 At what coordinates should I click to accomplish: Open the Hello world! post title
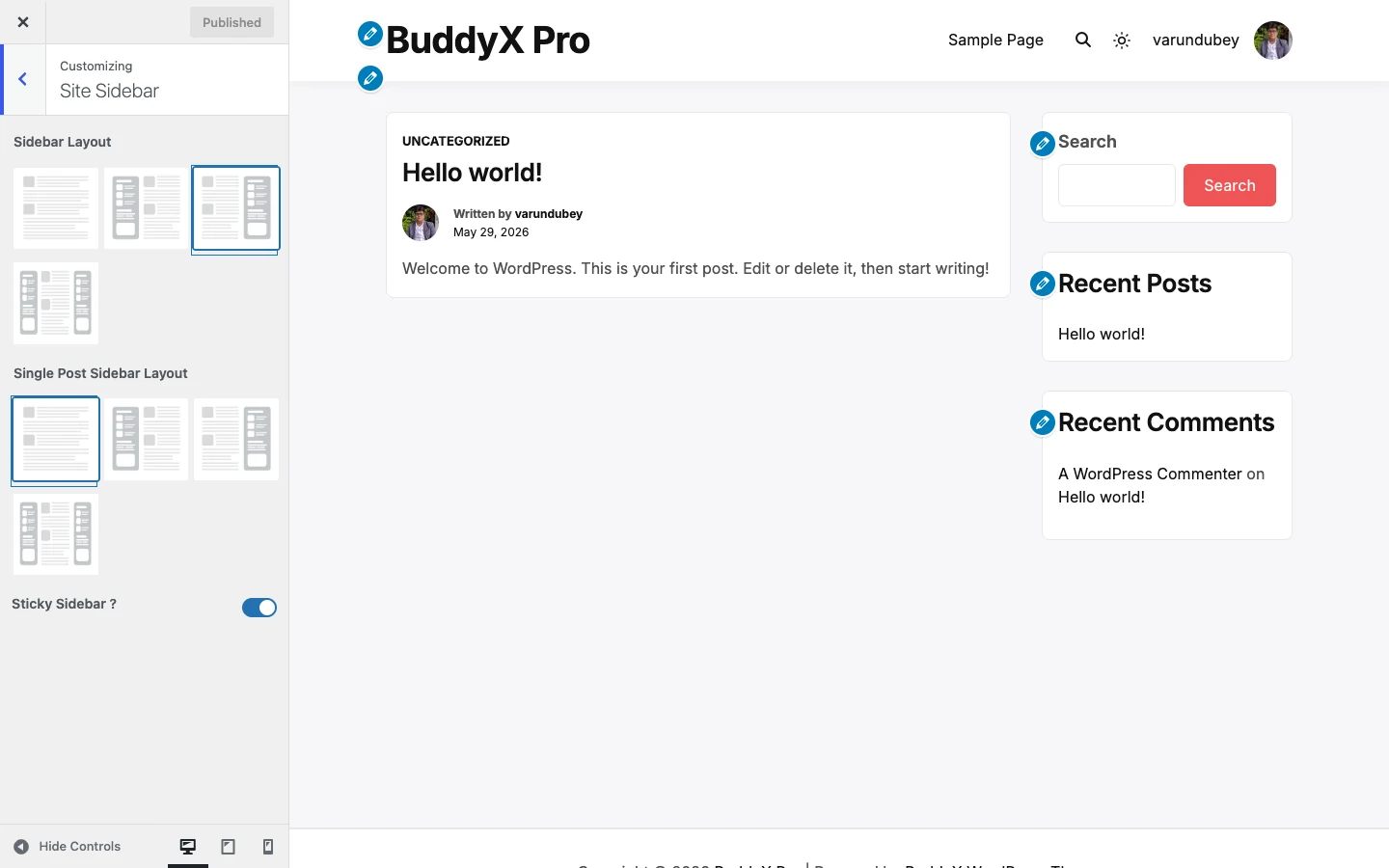[472, 173]
